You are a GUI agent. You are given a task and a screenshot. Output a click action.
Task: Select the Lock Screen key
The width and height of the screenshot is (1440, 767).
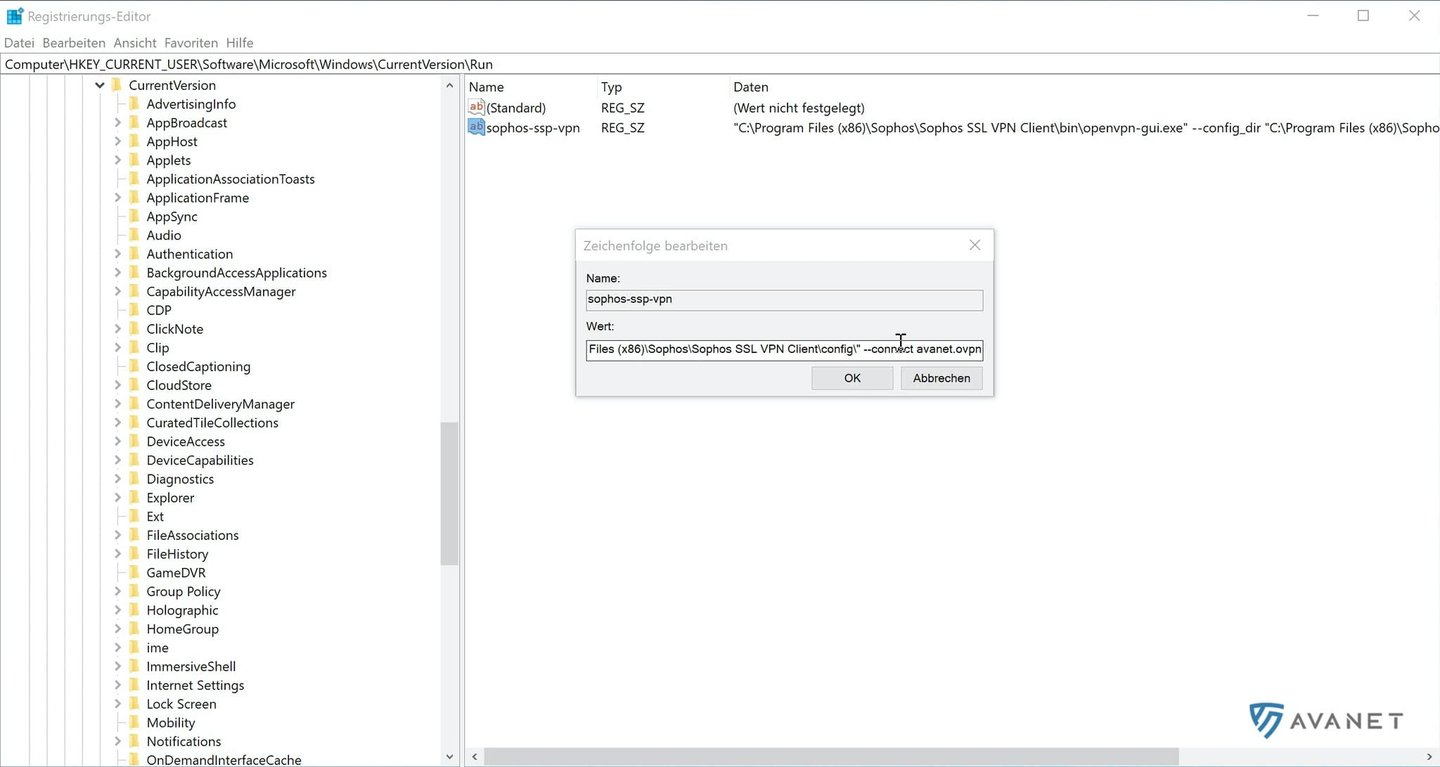tap(181, 704)
